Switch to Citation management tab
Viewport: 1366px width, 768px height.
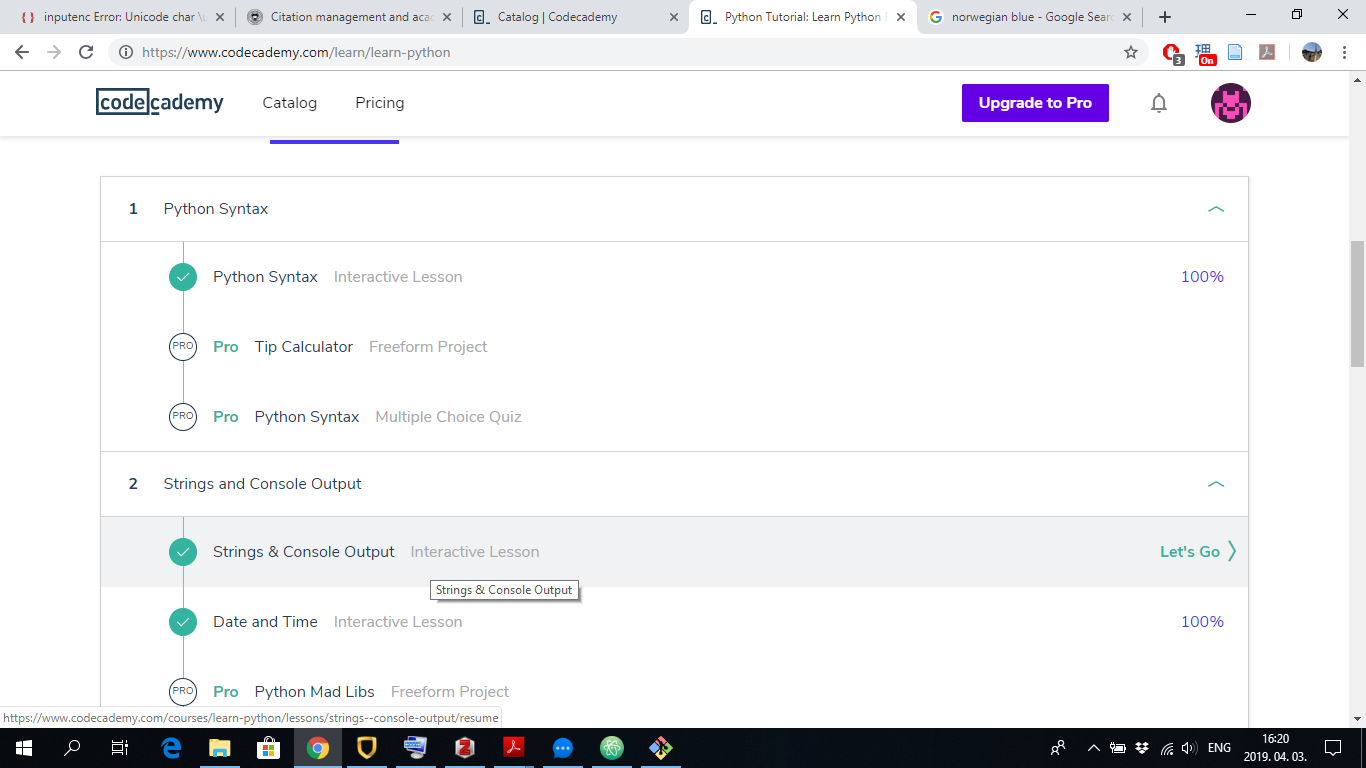pyautogui.click(x=350, y=17)
